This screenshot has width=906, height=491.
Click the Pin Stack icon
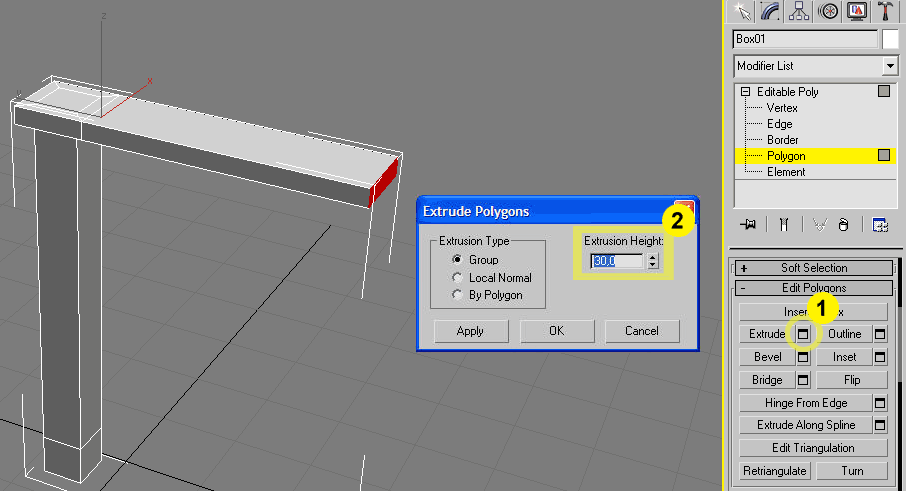point(745,224)
